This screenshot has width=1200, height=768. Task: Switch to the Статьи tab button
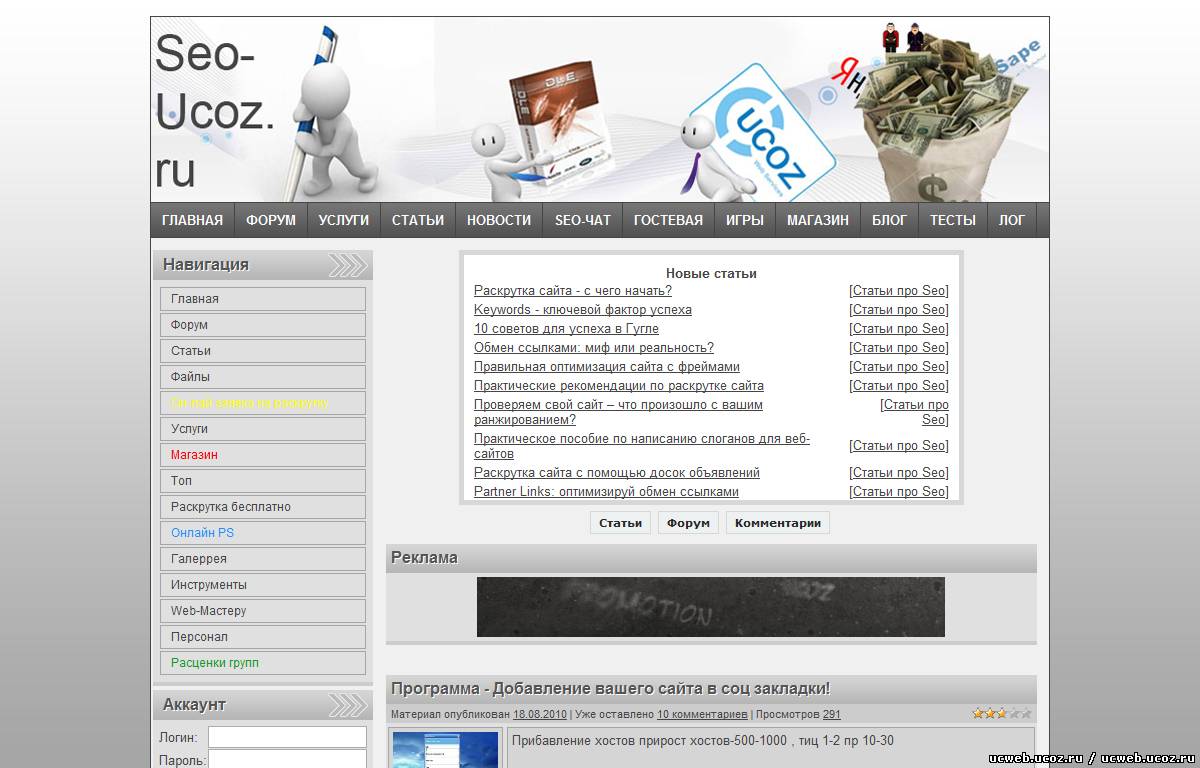(x=620, y=523)
